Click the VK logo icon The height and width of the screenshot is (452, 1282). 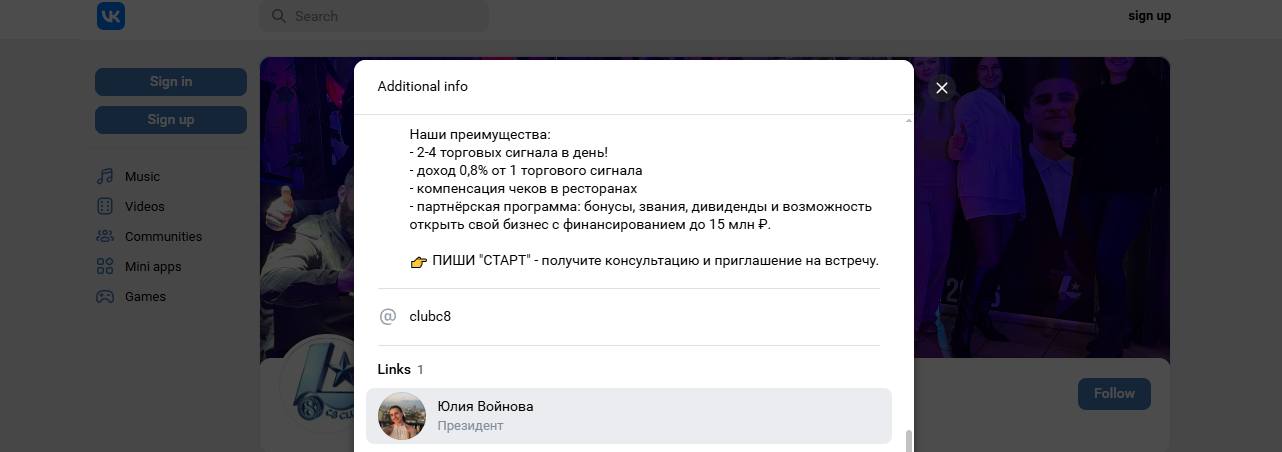(111, 16)
